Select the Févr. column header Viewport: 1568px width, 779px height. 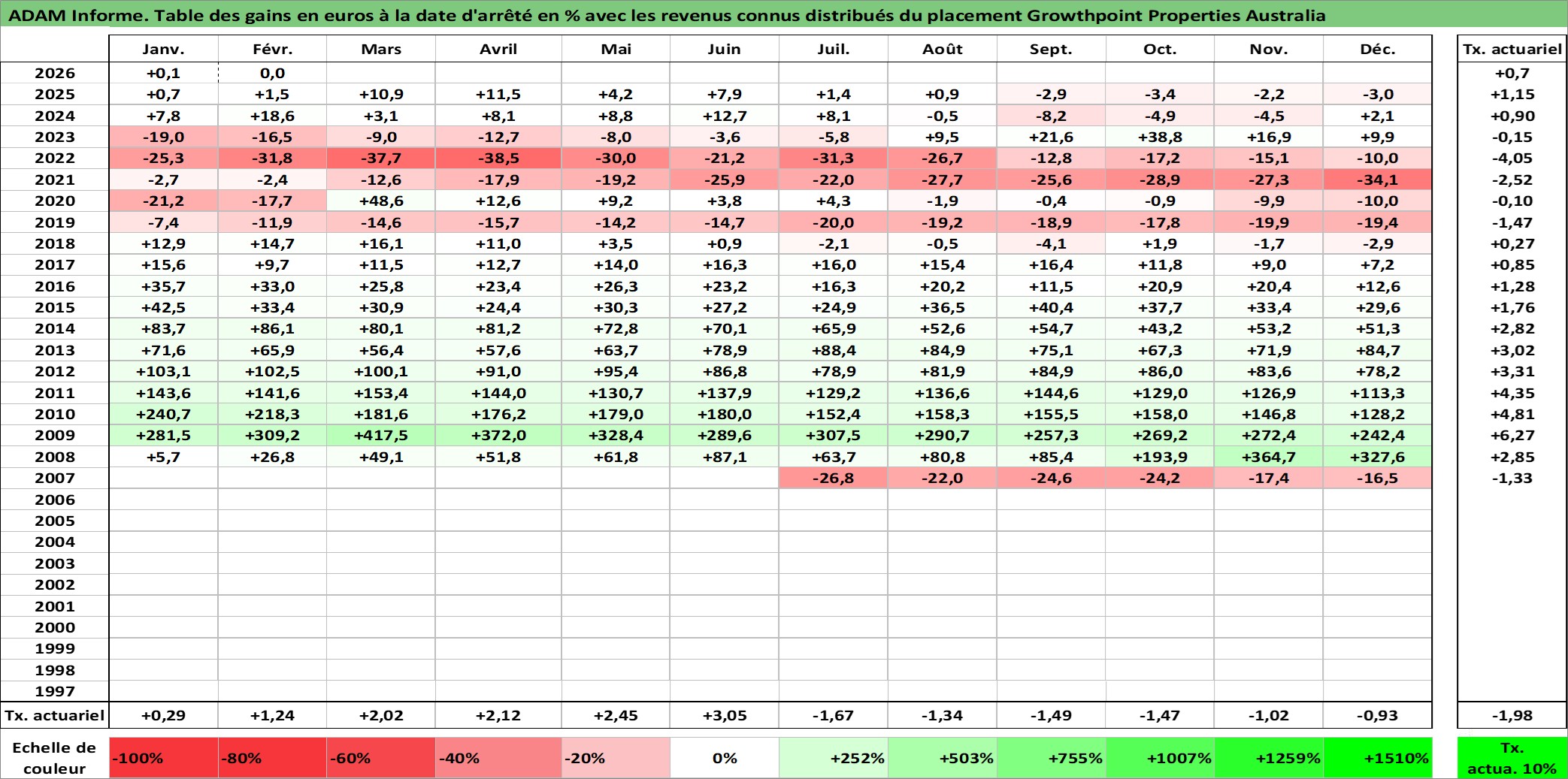click(x=272, y=49)
